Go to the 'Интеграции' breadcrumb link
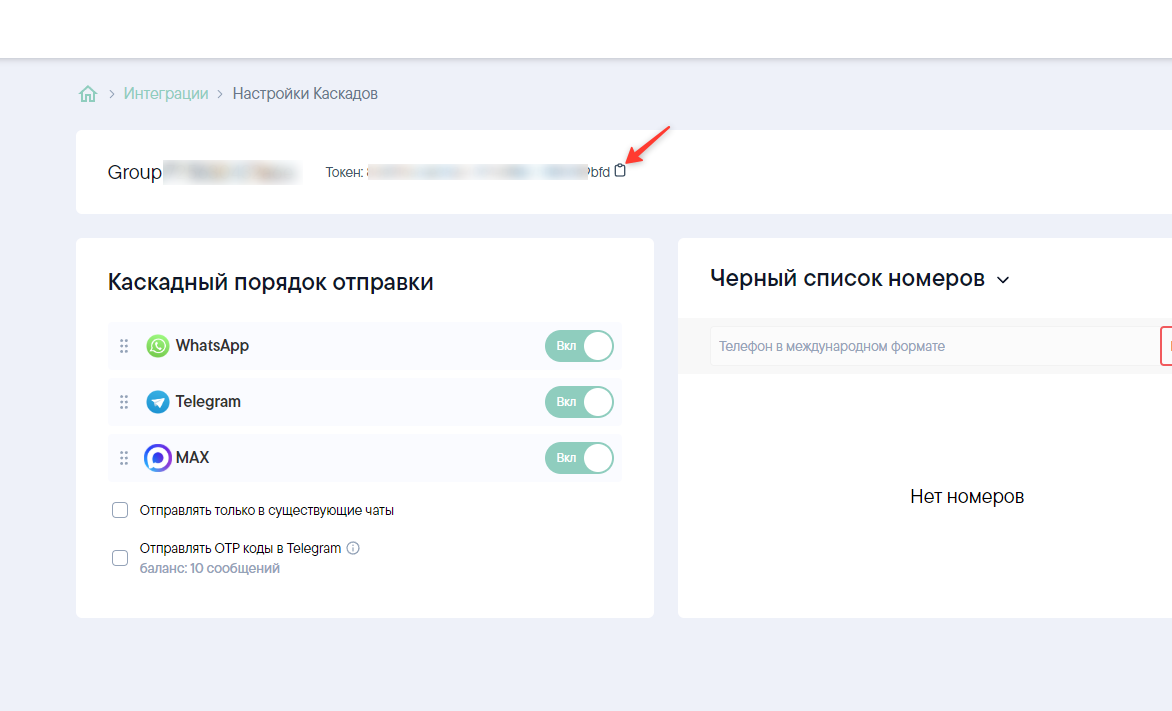The image size is (1172, 711). [x=166, y=94]
